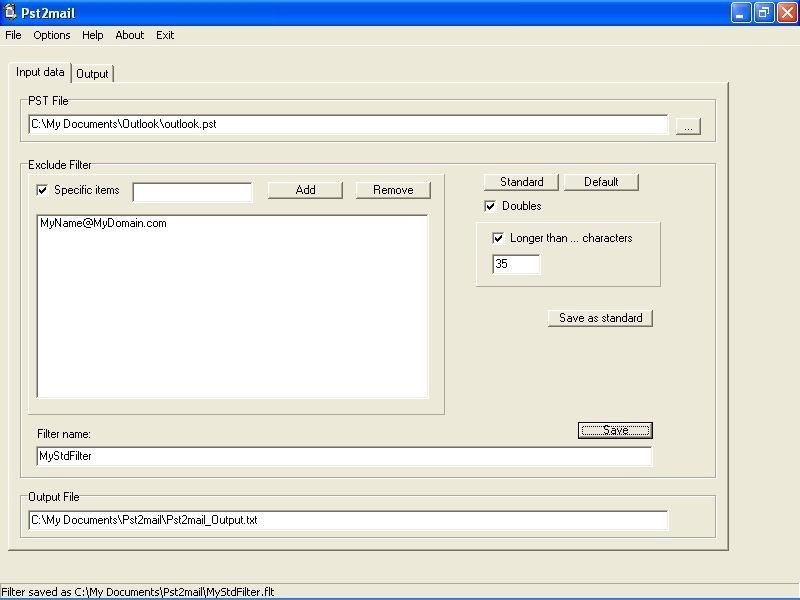The image size is (800, 600).
Task: Open the Options menu
Action: pos(52,35)
